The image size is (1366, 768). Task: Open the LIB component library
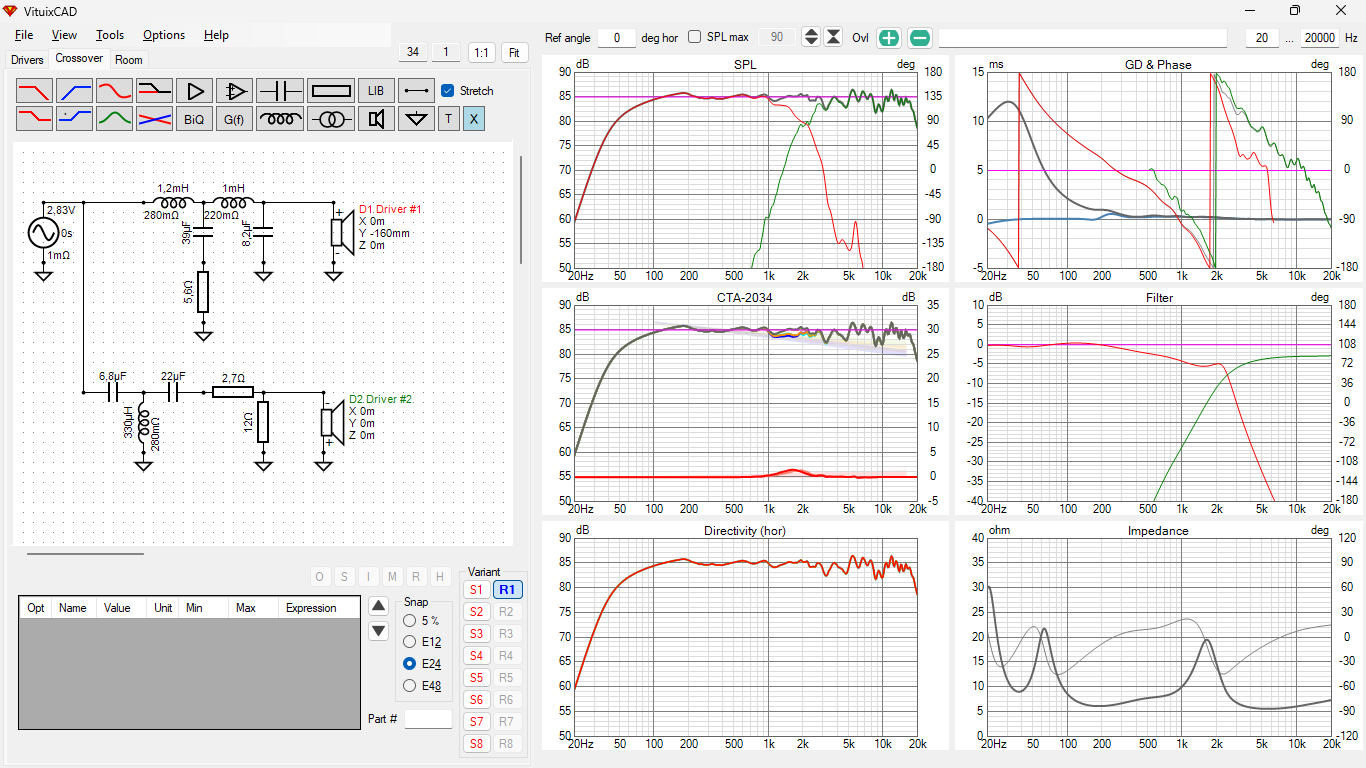pos(376,91)
